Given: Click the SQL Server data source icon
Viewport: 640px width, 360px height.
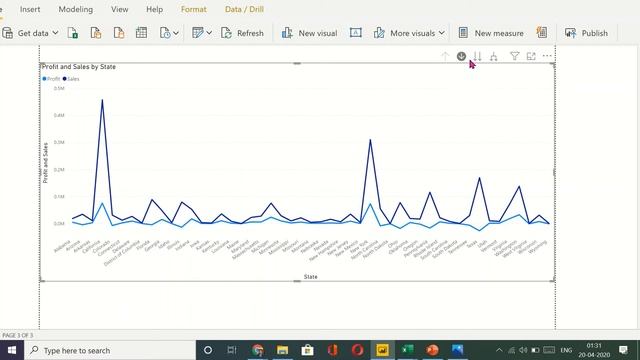Looking at the screenshot, I should click(x=119, y=33).
